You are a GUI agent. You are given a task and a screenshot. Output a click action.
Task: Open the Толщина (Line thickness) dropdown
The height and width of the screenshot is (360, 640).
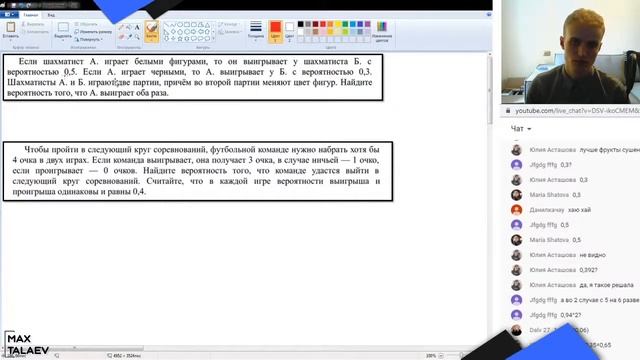click(x=256, y=31)
